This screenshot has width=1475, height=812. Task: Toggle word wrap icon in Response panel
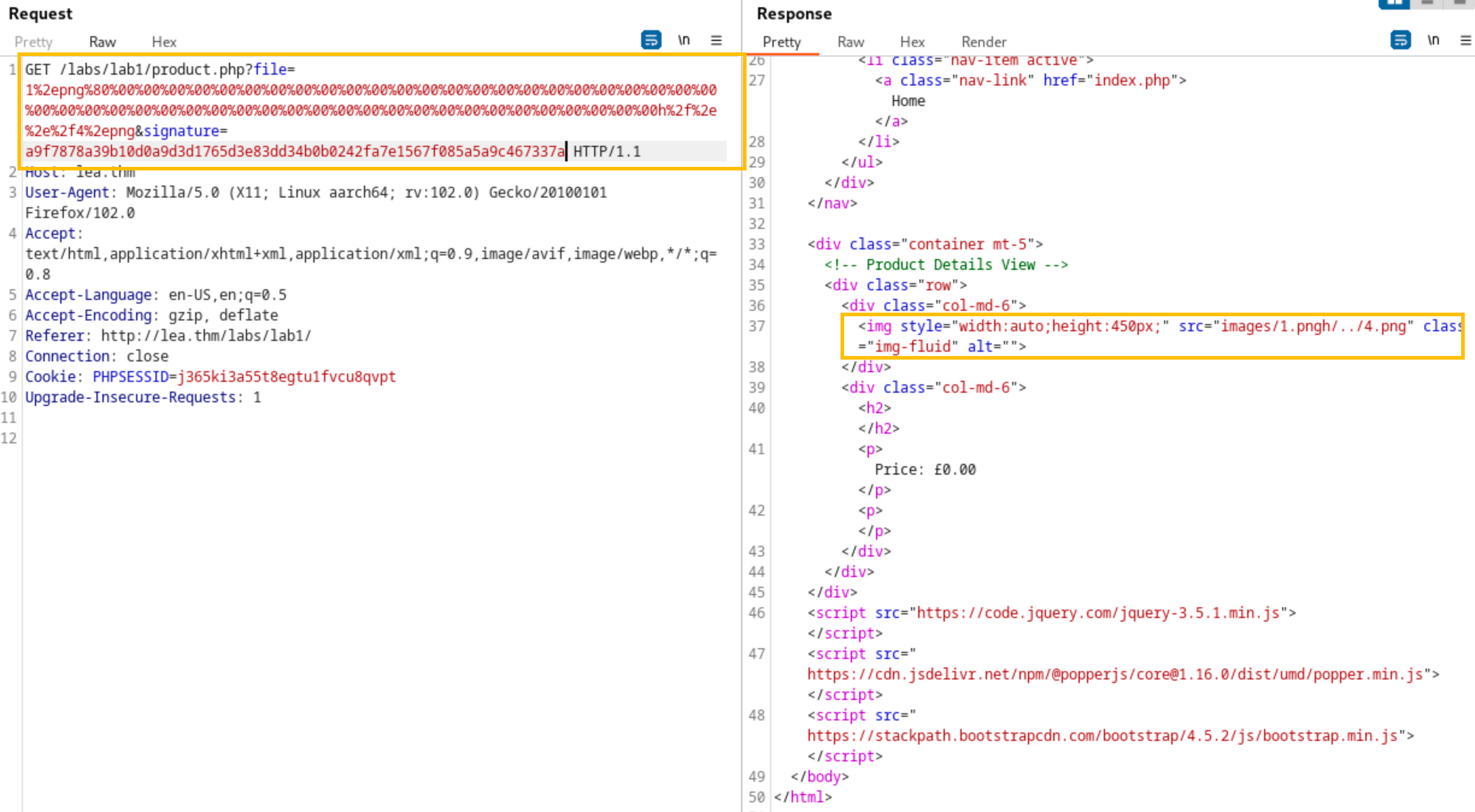pyautogui.click(x=1400, y=40)
